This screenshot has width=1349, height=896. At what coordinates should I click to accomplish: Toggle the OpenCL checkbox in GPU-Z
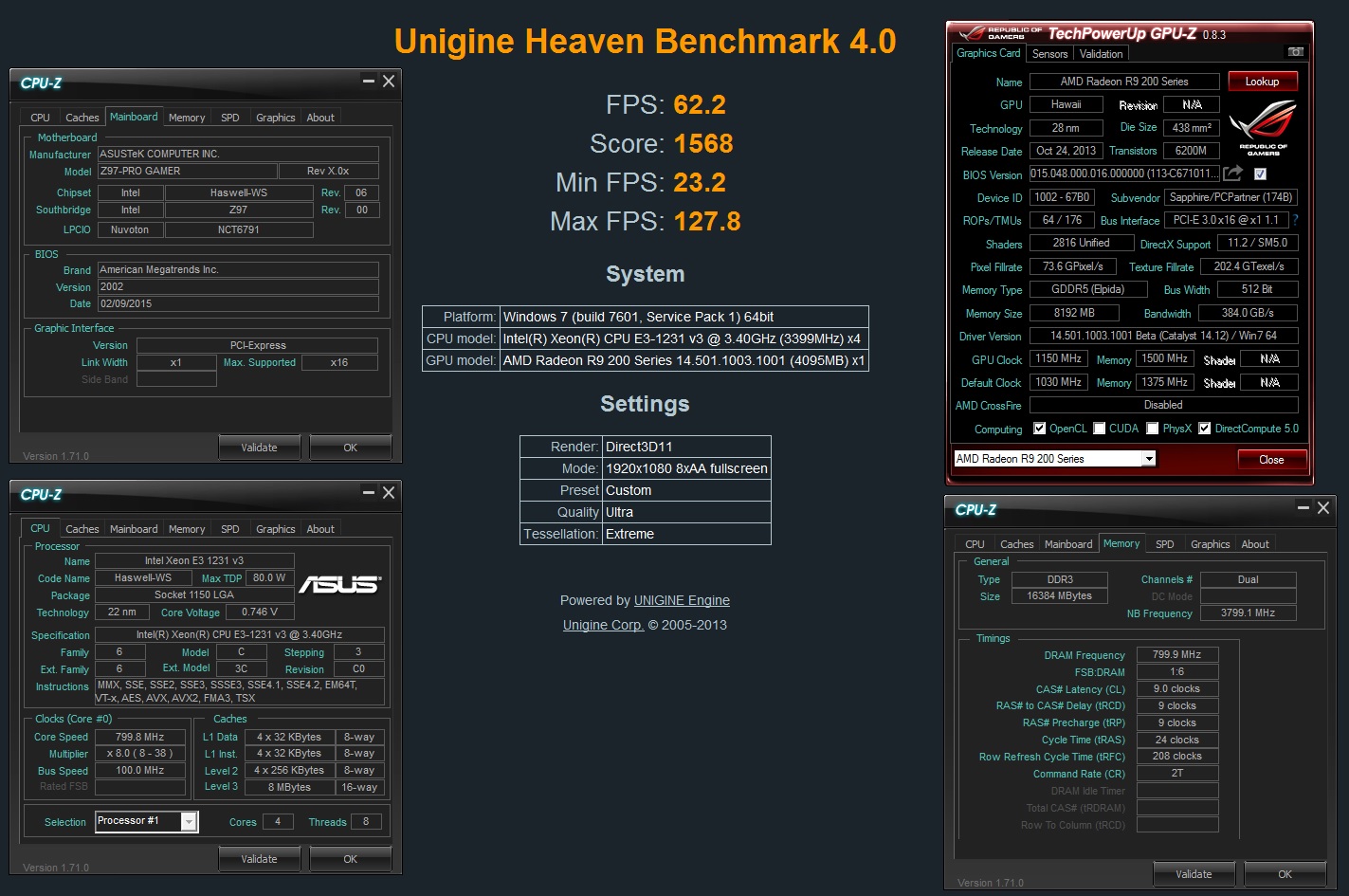[1039, 429]
